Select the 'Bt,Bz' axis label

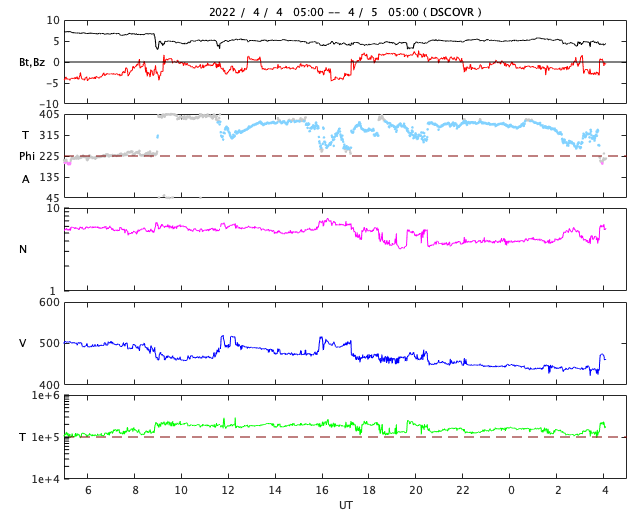(32, 62)
